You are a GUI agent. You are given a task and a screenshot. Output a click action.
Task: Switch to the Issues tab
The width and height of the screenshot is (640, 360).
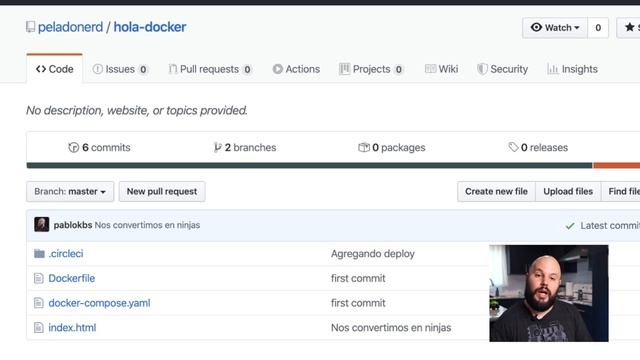click(120, 69)
